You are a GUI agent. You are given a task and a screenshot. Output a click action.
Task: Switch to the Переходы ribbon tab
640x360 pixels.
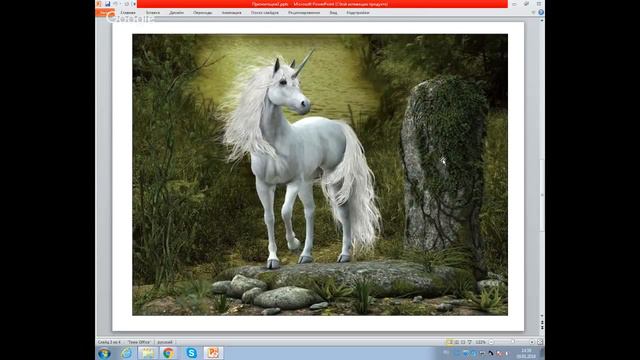coord(202,13)
